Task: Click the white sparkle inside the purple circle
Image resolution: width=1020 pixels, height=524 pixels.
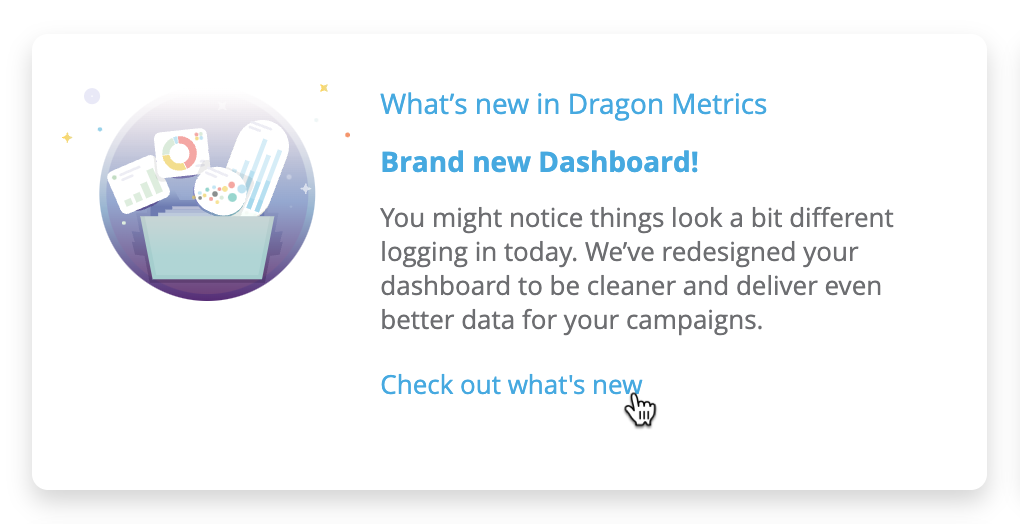Action: pos(306,188)
